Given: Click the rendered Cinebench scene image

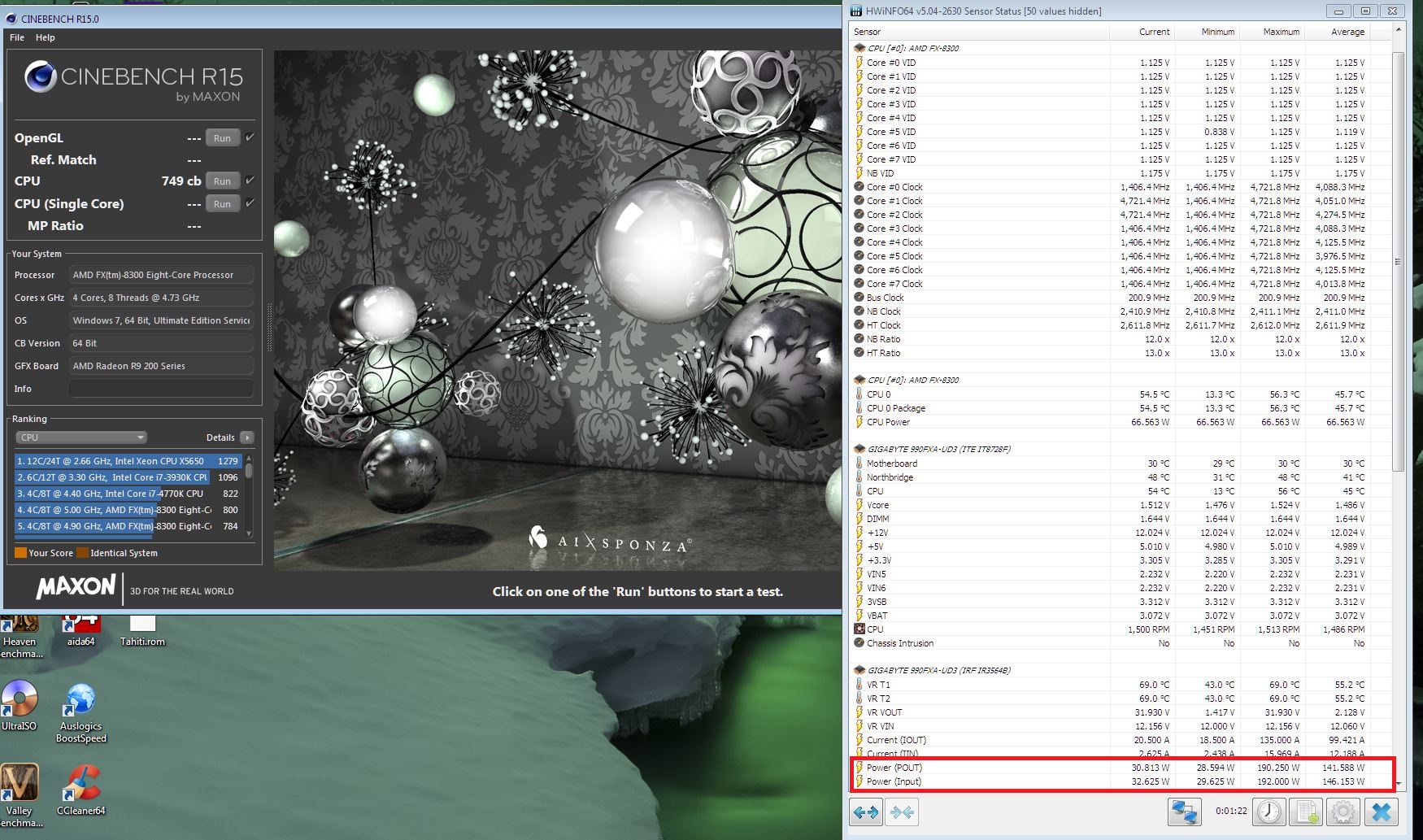Looking at the screenshot, I should click(x=557, y=310).
